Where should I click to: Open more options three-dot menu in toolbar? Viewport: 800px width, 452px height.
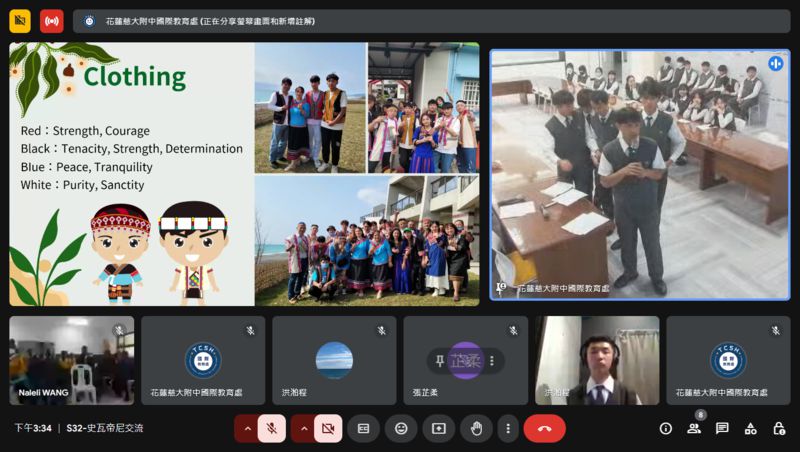pyautogui.click(x=508, y=428)
